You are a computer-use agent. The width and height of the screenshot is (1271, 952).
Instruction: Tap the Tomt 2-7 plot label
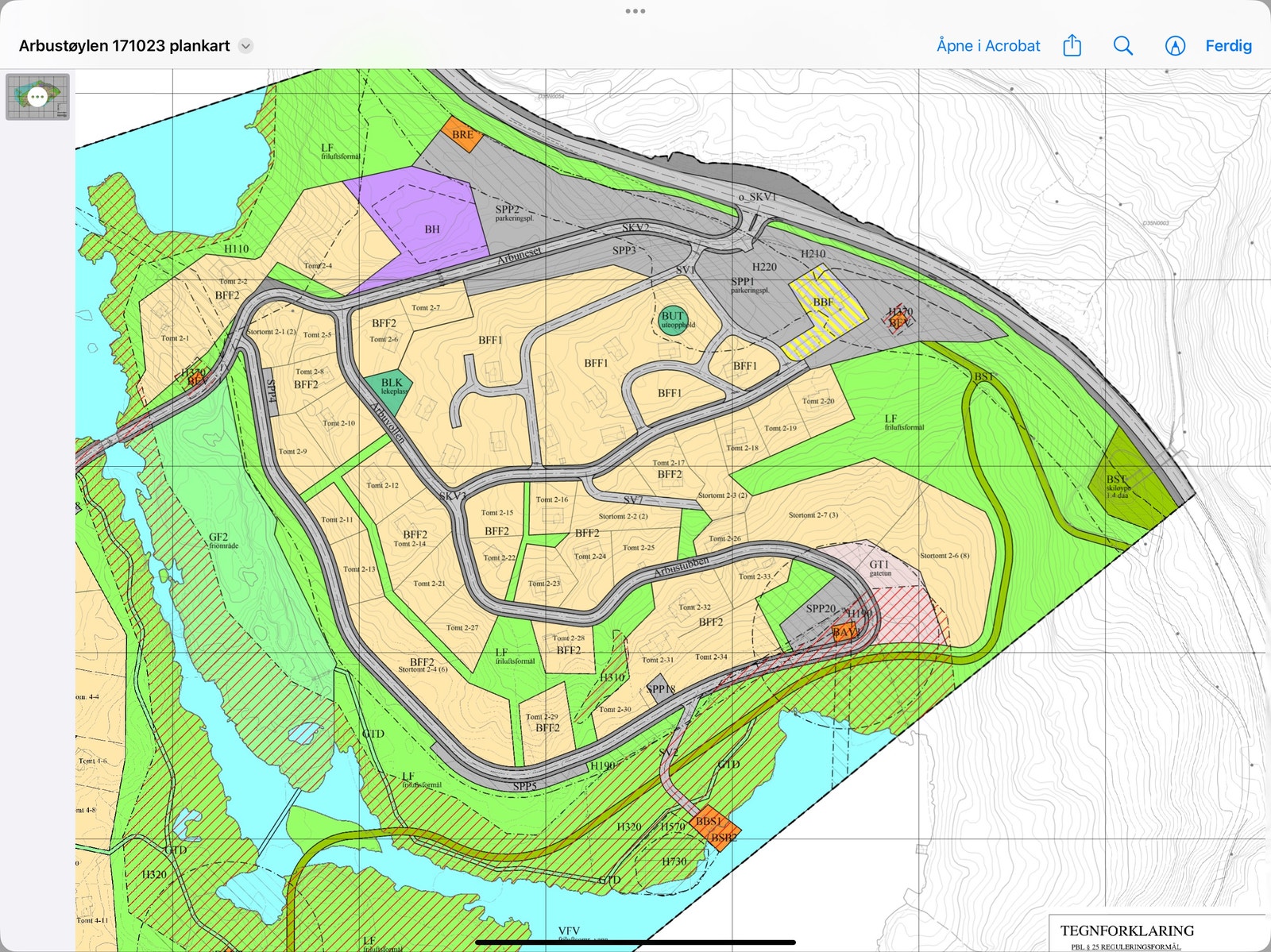coord(426,307)
